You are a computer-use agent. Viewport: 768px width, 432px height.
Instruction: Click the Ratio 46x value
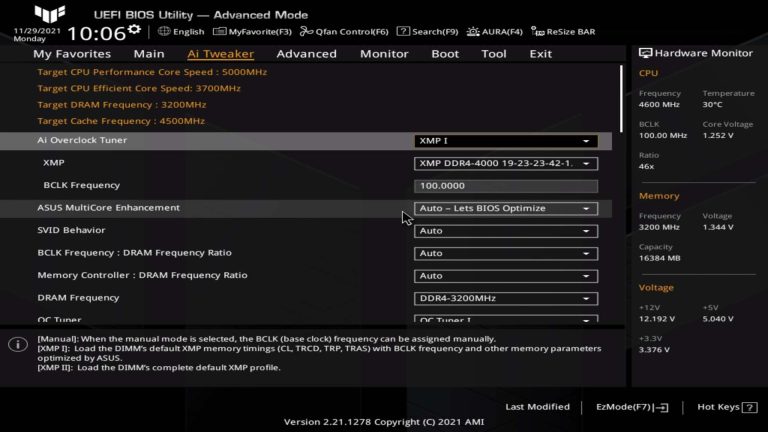646,167
